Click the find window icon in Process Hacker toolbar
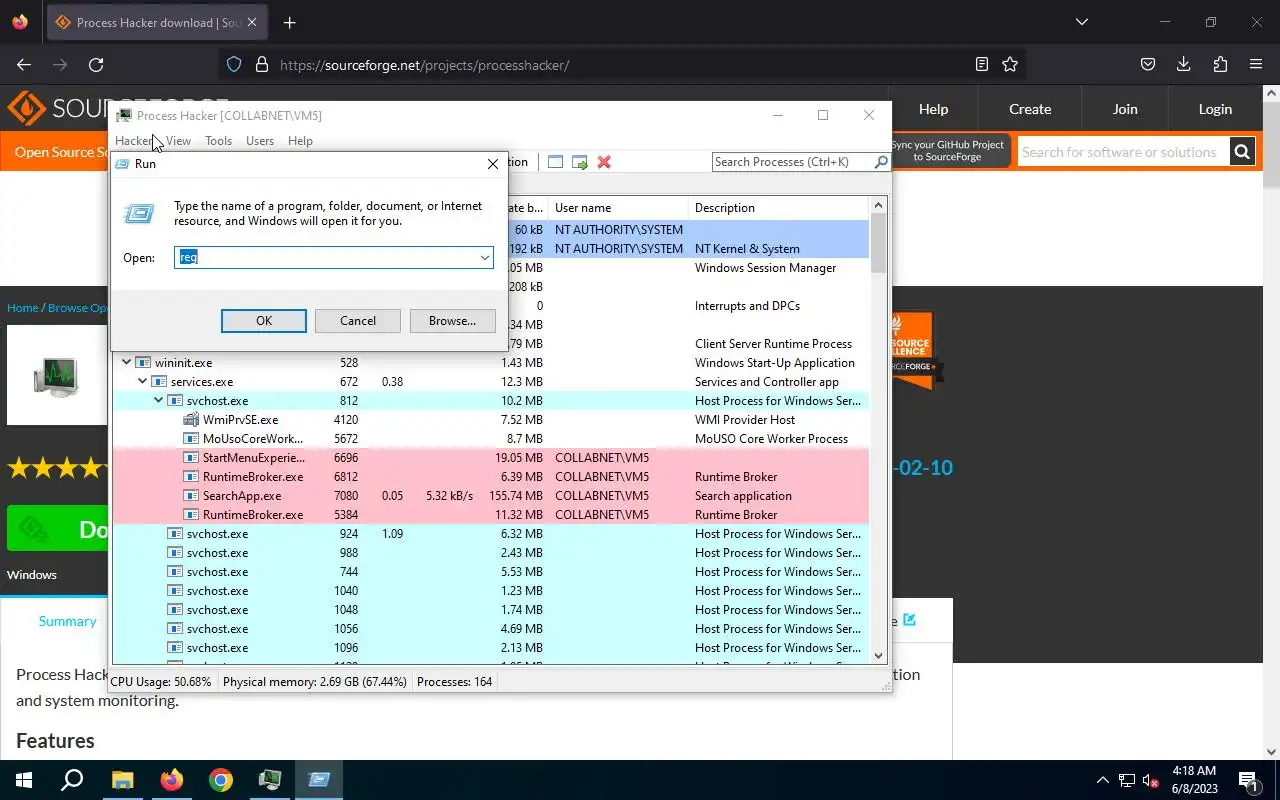Viewport: 1280px width, 800px height. click(x=555, y=162)
